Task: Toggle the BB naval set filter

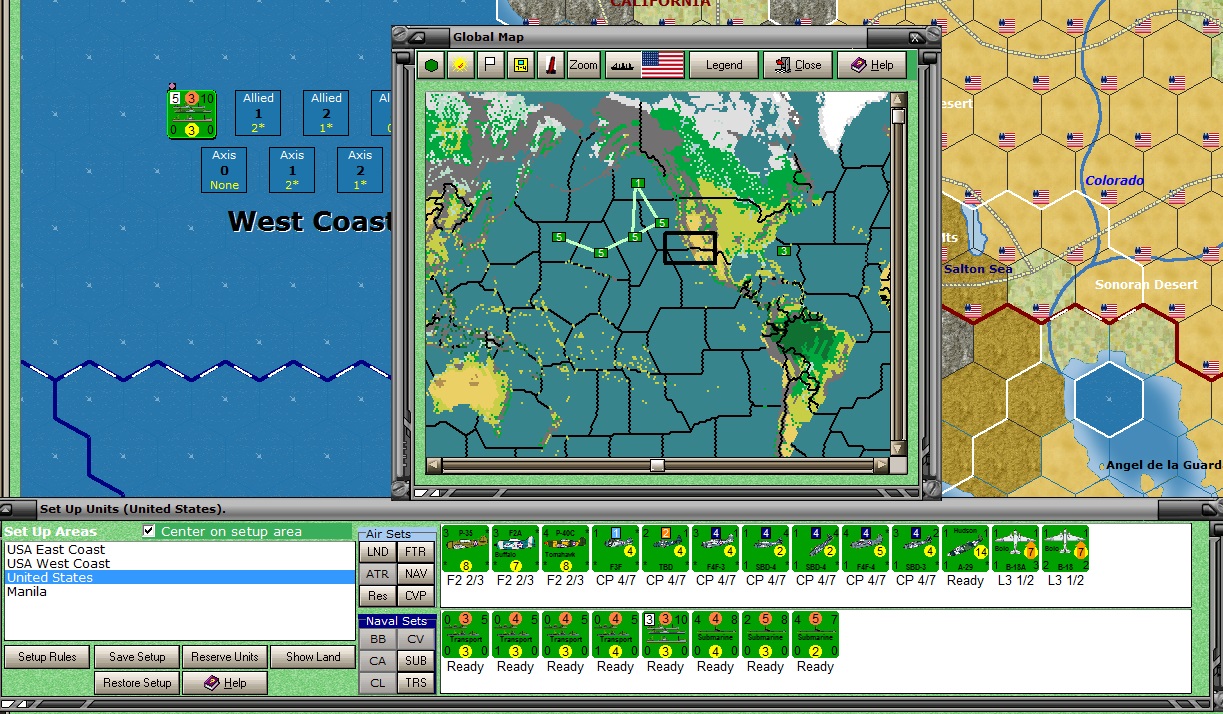Action: tap(378, 638)
